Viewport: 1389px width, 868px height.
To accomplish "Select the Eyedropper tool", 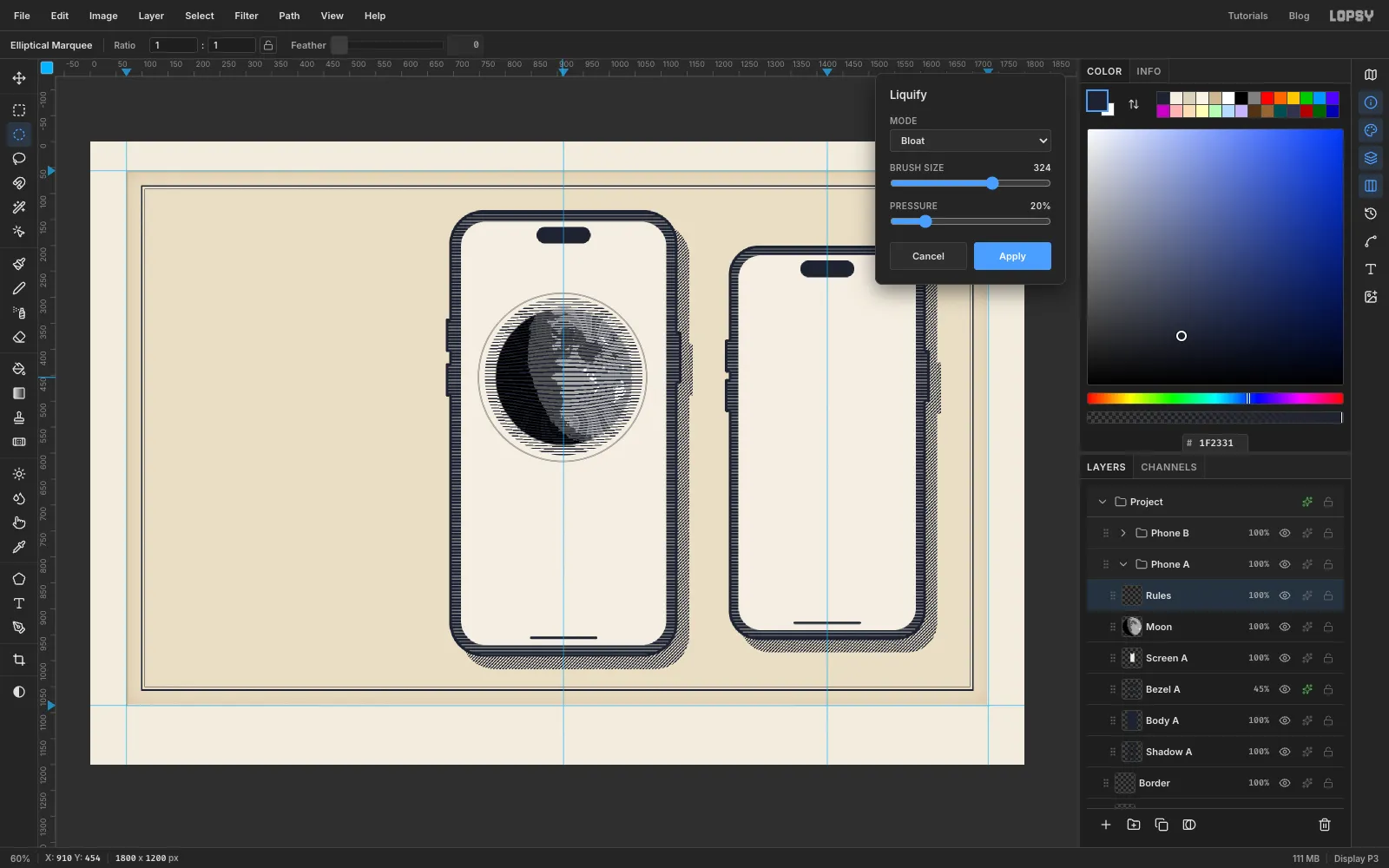I will coord(19,547).
